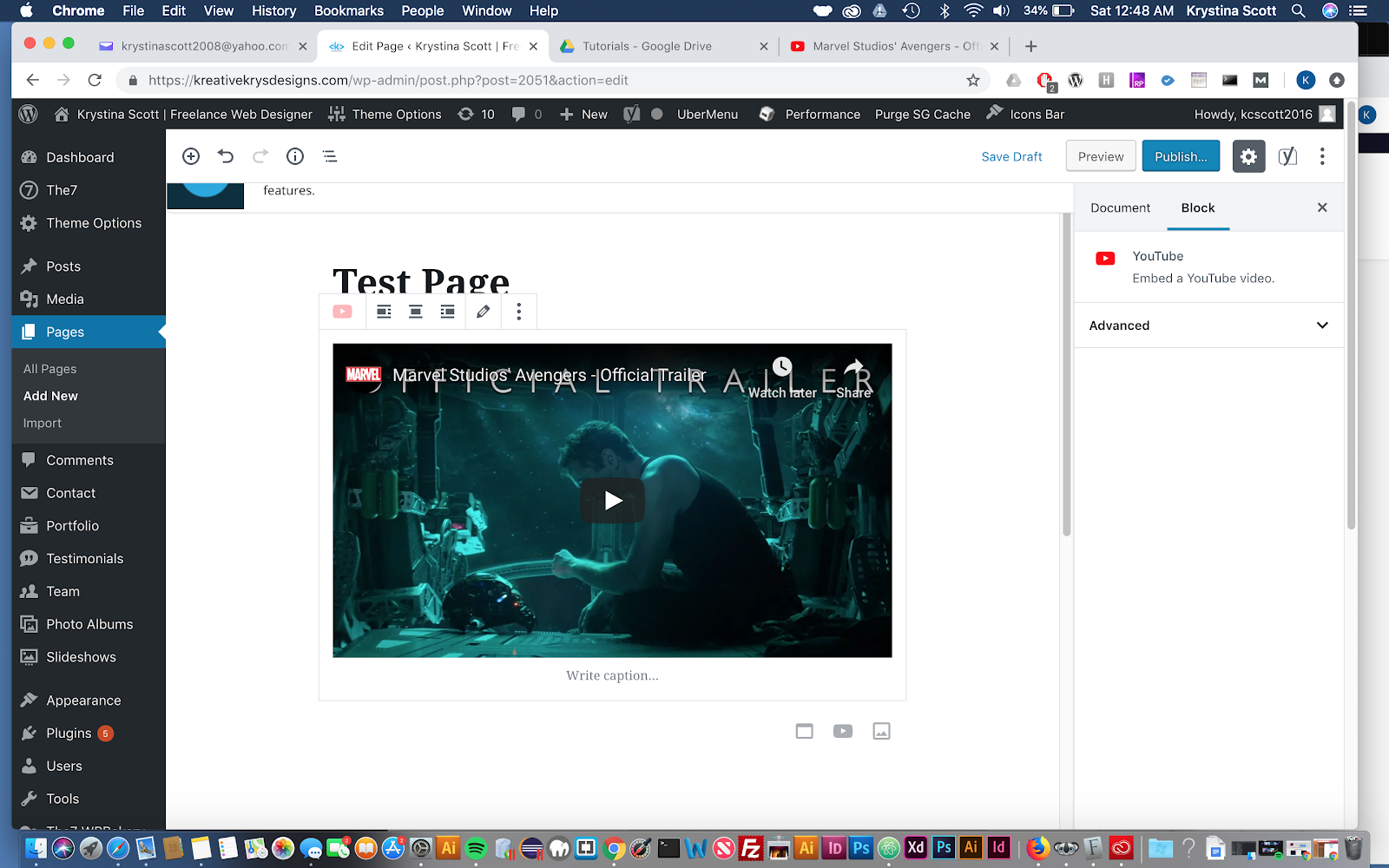Viewport: 1389px width, 868px height.
Task: Insert a YouTube block from suggestions
Action: point(843,731)
